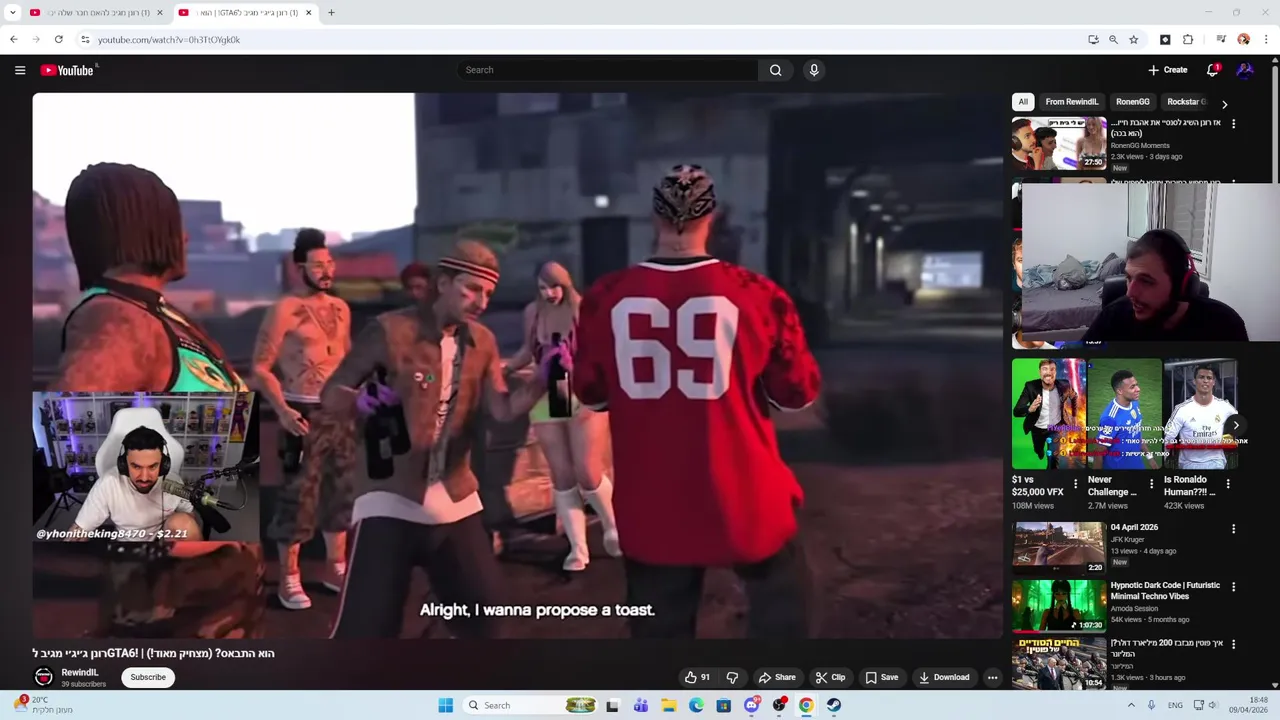Select the From RewindIL chip
The image size is (1280, 720).
pyautogui.click(x=1072, y=102)
